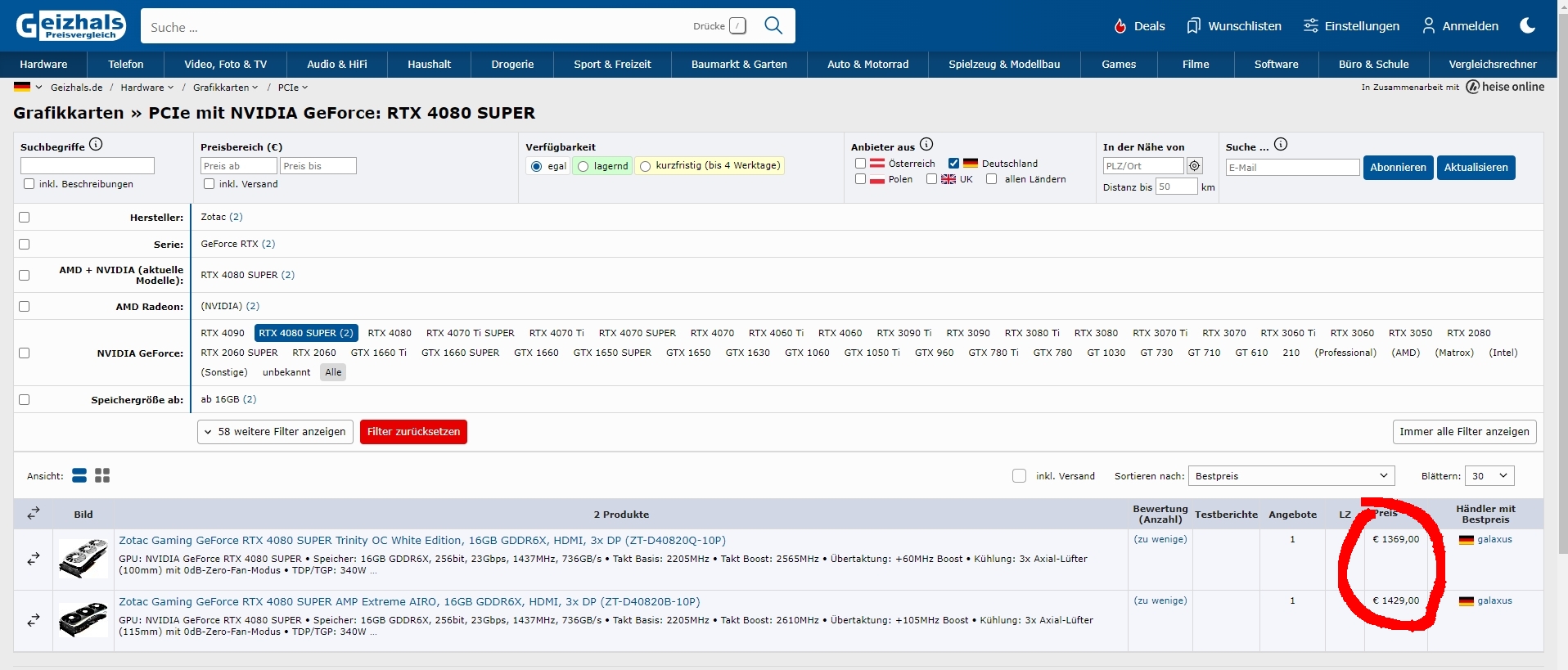This screenshot has width=1568, height=670.
Task: Tick the Speichergröße ab row checkbox
Action: click(x=25, y=400)
